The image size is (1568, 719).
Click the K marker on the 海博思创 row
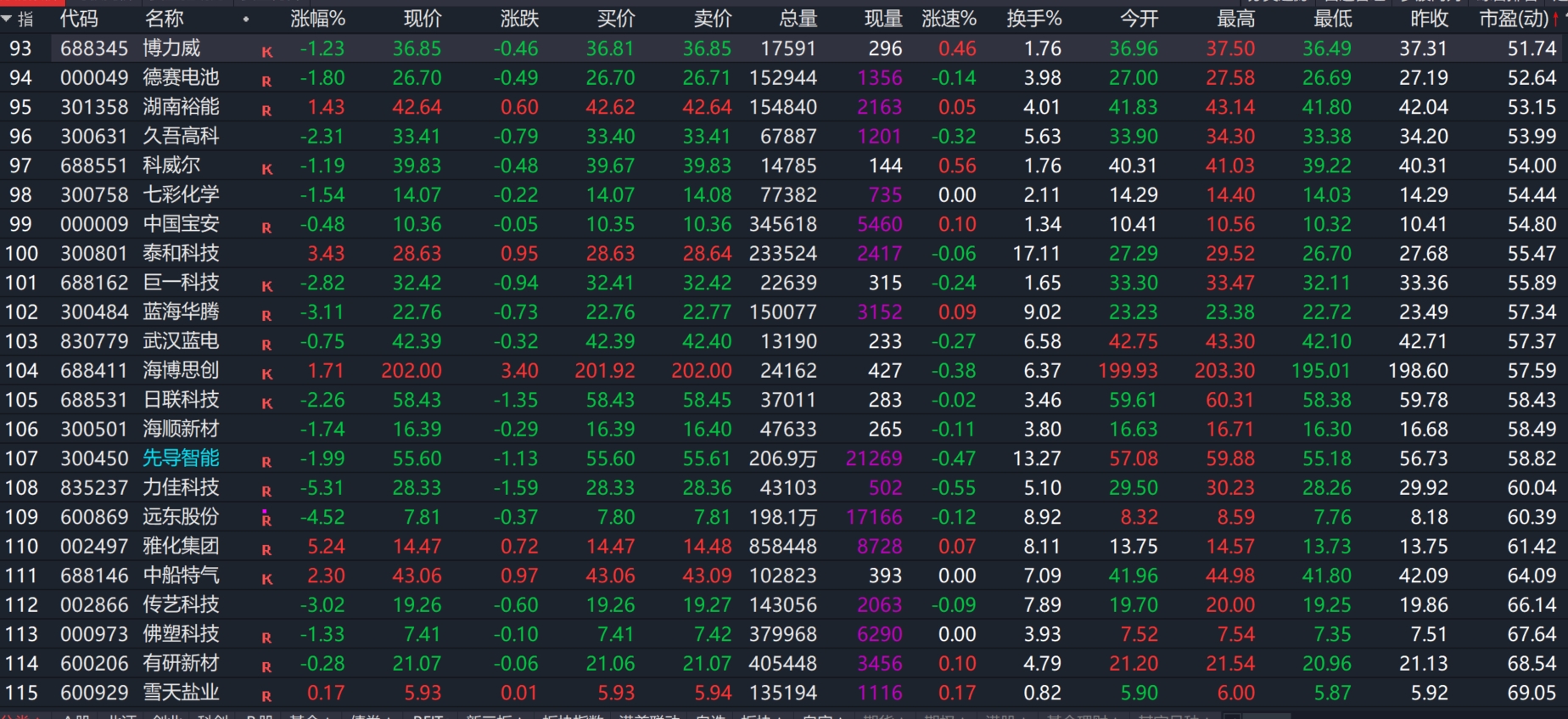[x=267, y=374]
